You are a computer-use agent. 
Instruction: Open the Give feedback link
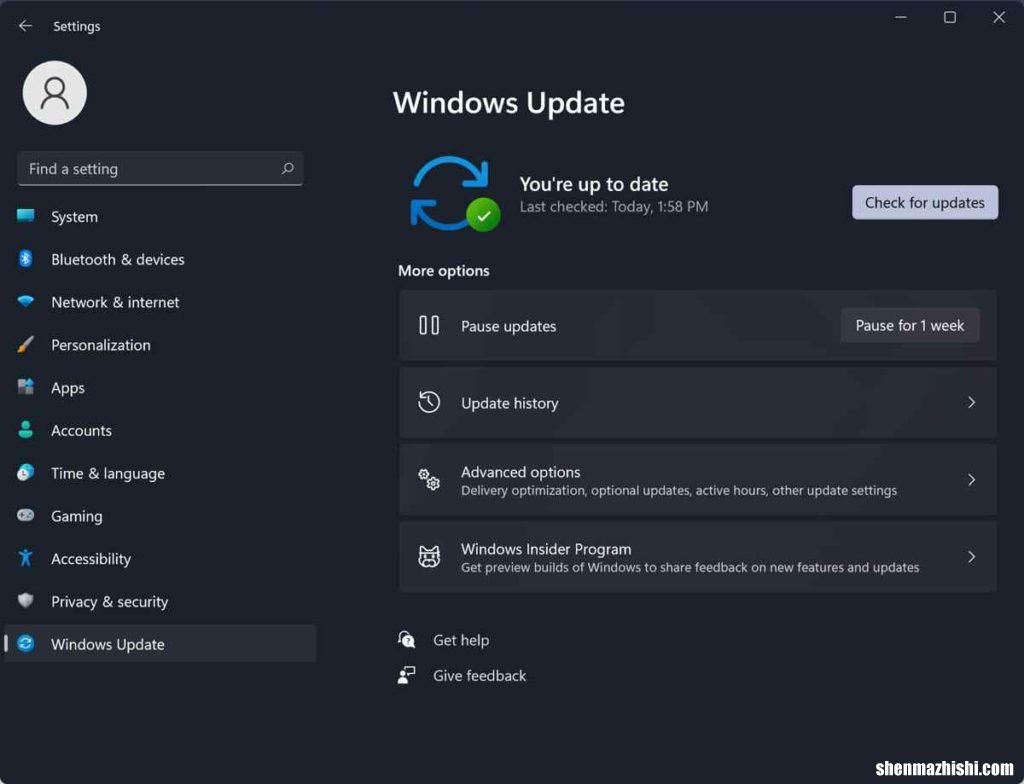pyautogui.click(x=479, y=676)
